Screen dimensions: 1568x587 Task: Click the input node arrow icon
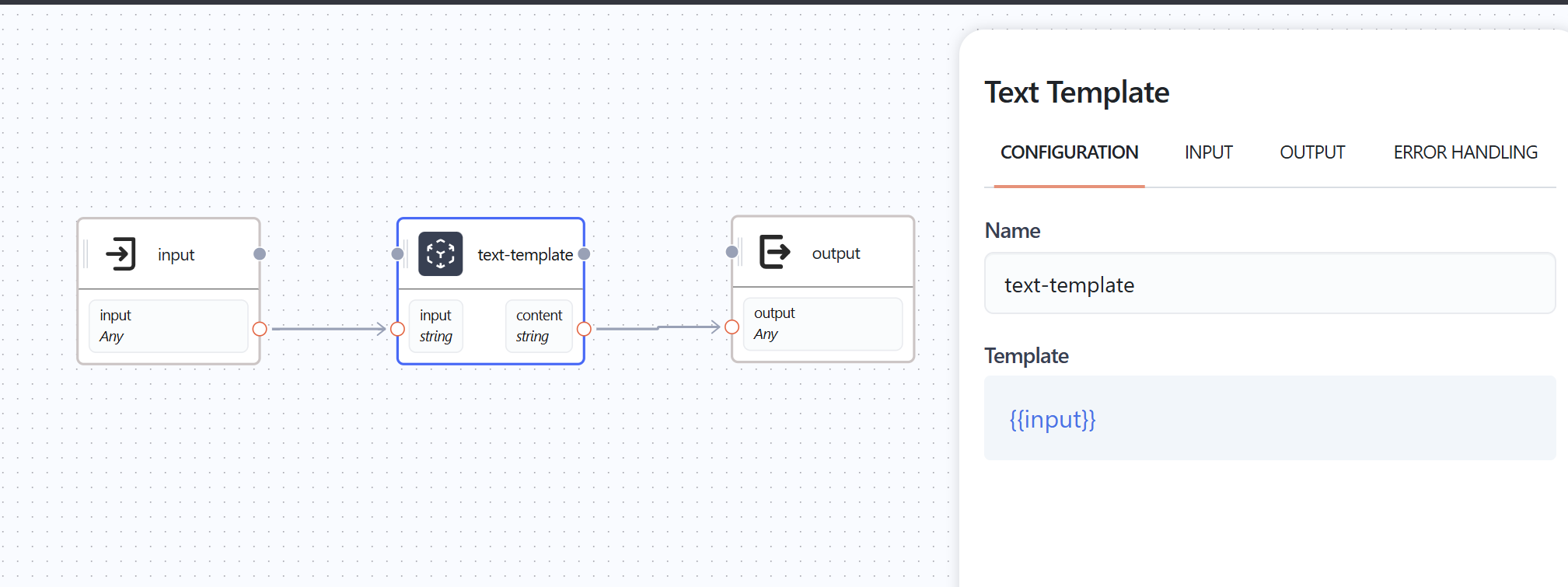click(120, 254)
